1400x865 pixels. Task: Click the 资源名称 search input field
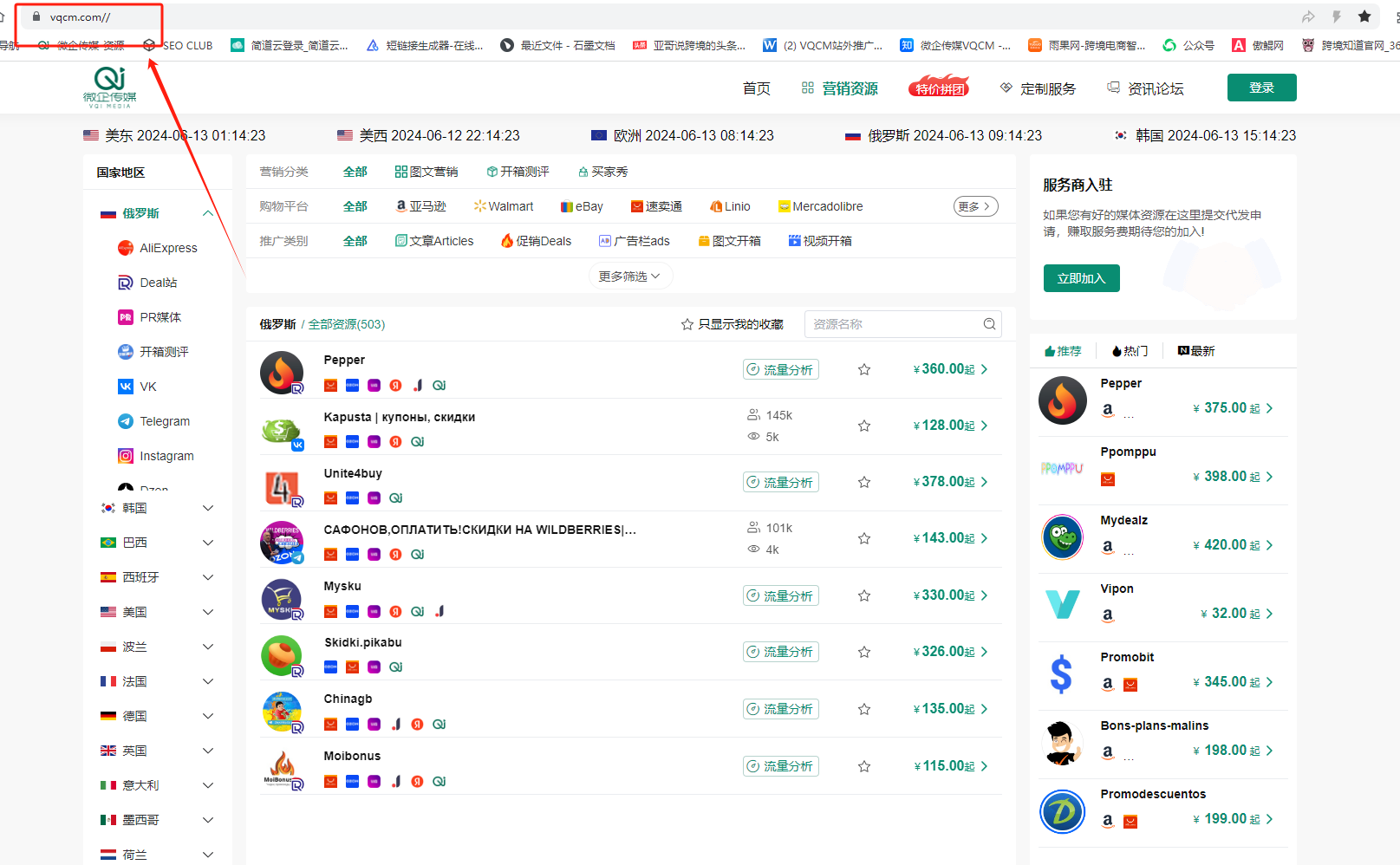[903, 324]
